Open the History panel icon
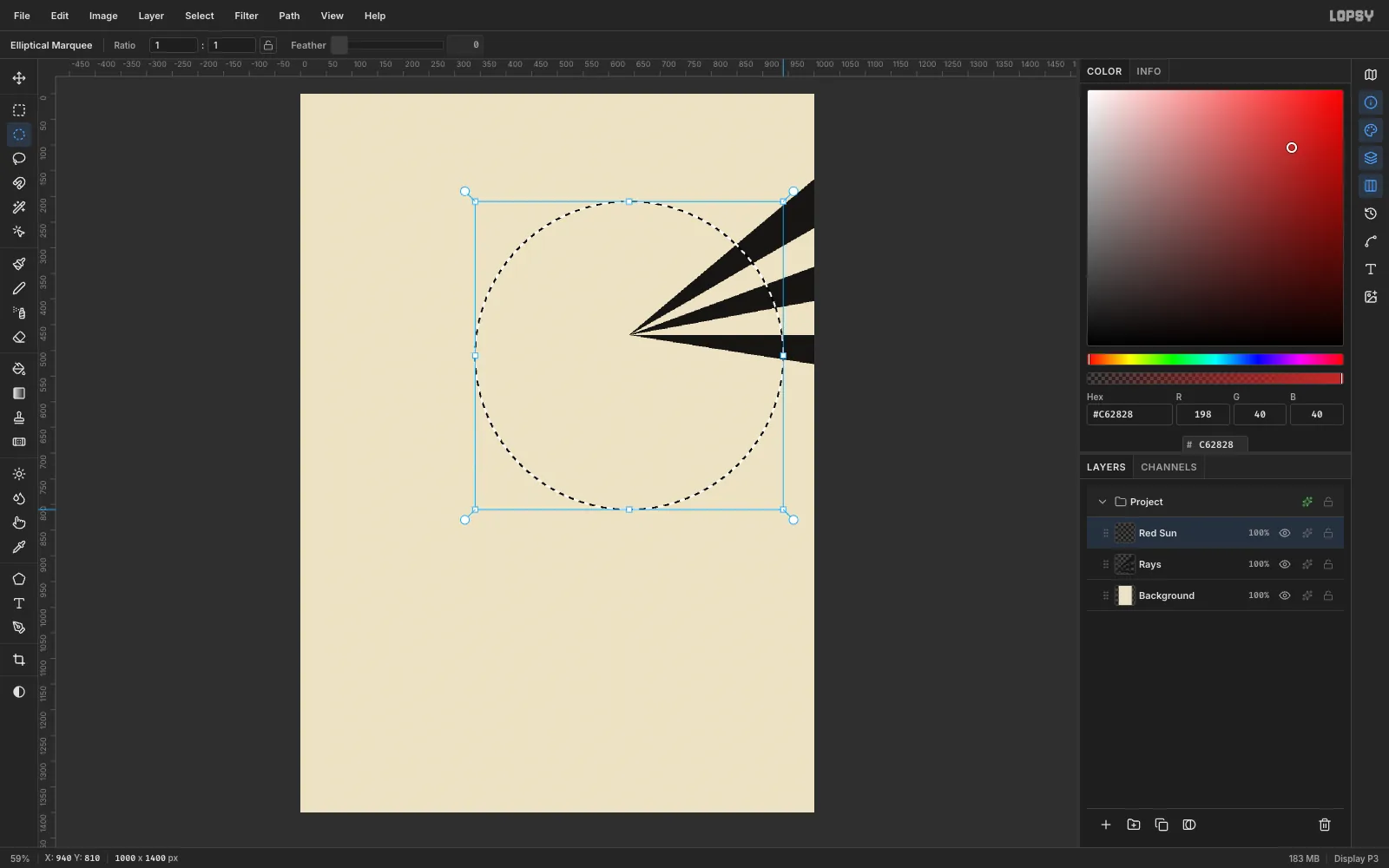 (1371, 214)
